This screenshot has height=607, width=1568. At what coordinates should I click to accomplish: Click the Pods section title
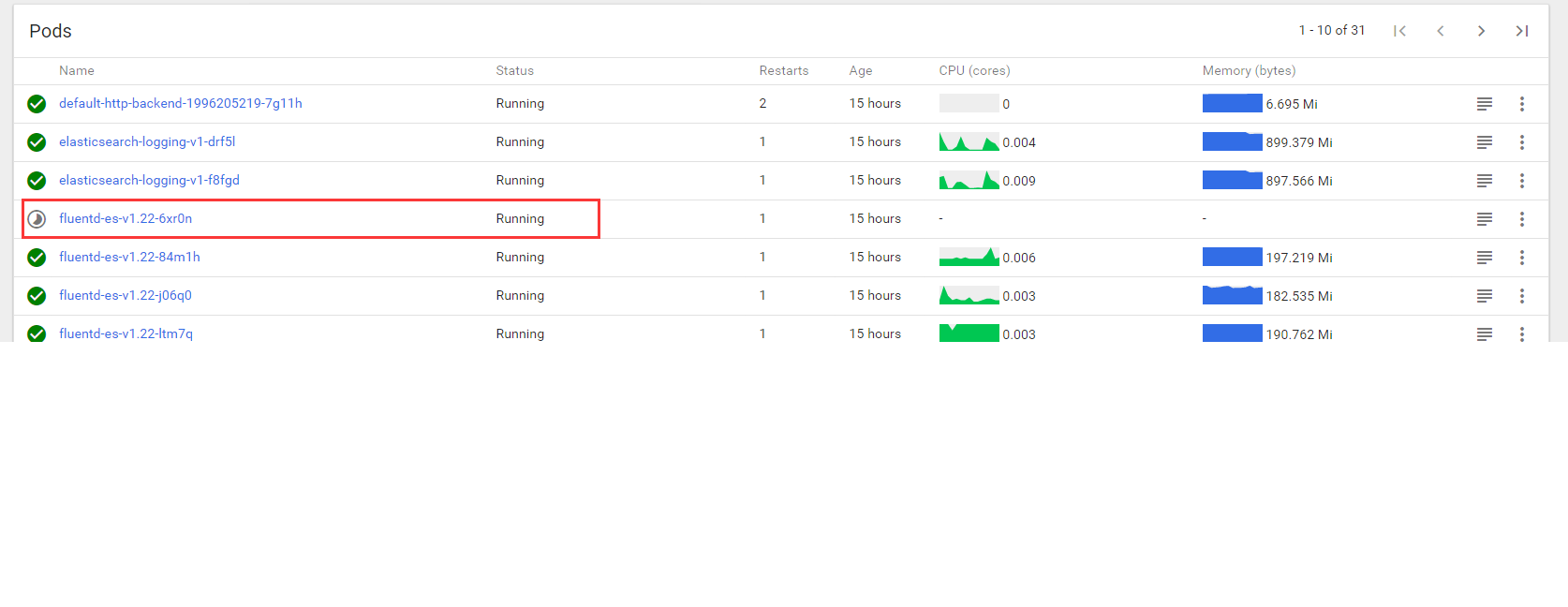pyautogui.click(x=51, y=31)
